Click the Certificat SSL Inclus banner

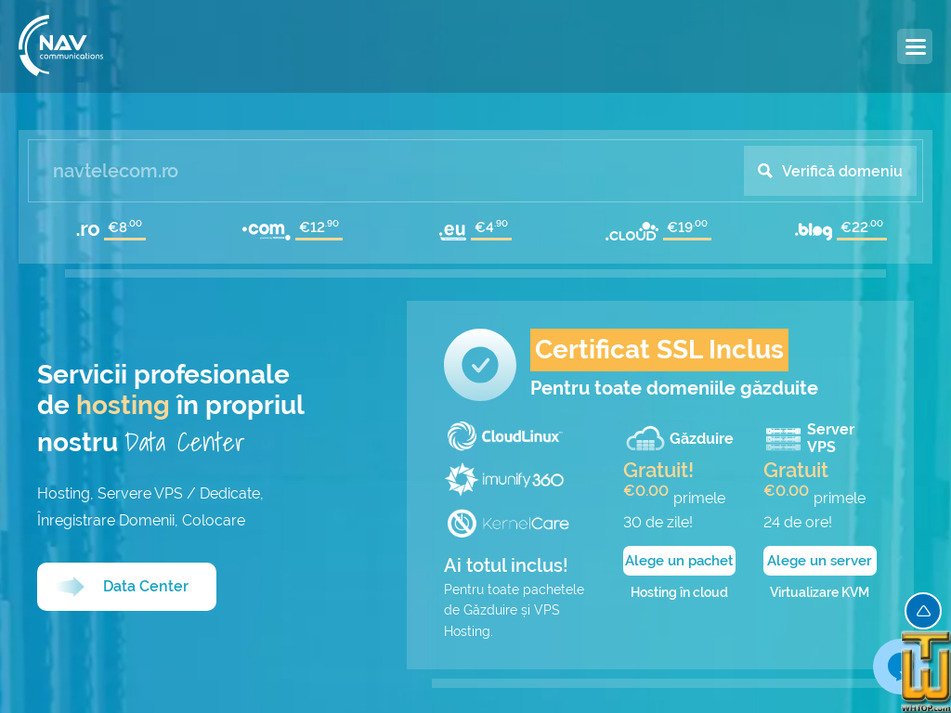[x=659, y=350]
